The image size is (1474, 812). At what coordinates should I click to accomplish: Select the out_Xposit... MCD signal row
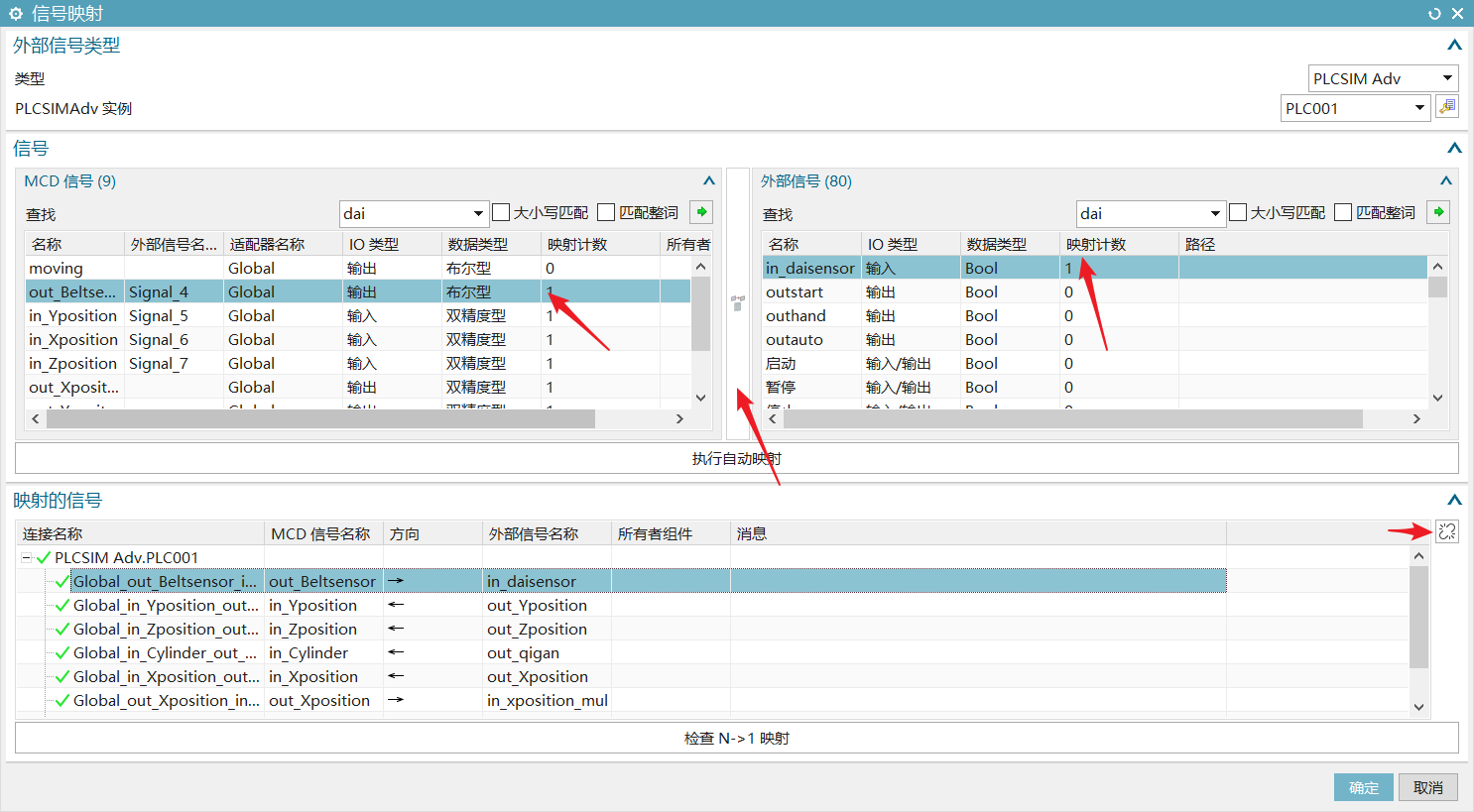click(358, 387)
